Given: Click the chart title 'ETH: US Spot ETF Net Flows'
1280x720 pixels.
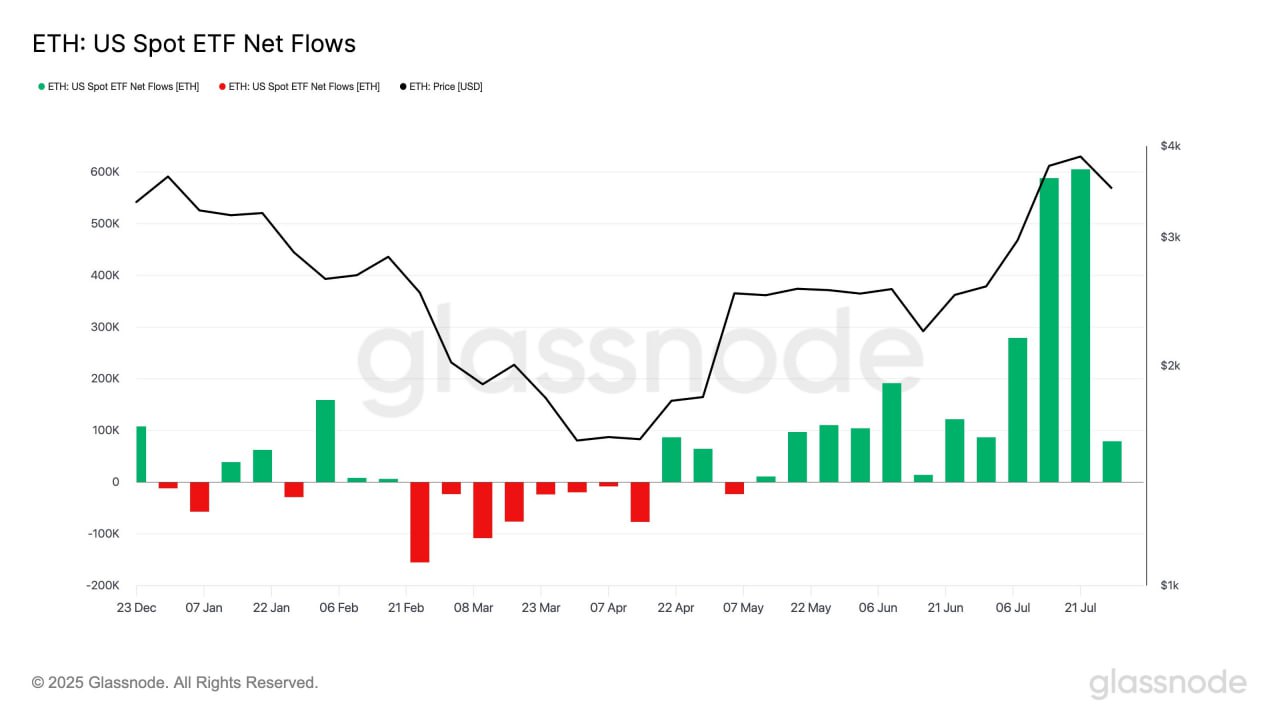Looking at the screenshot, I should [194, 44].
